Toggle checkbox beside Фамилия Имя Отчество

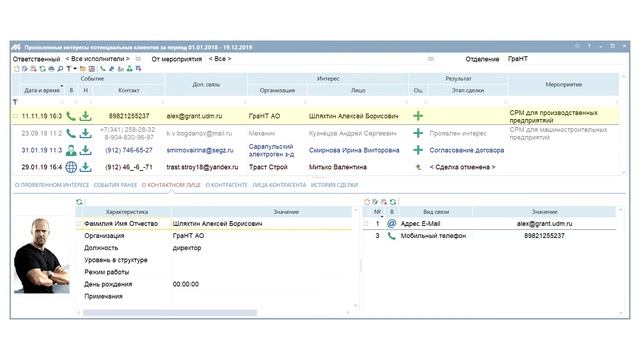79,224
